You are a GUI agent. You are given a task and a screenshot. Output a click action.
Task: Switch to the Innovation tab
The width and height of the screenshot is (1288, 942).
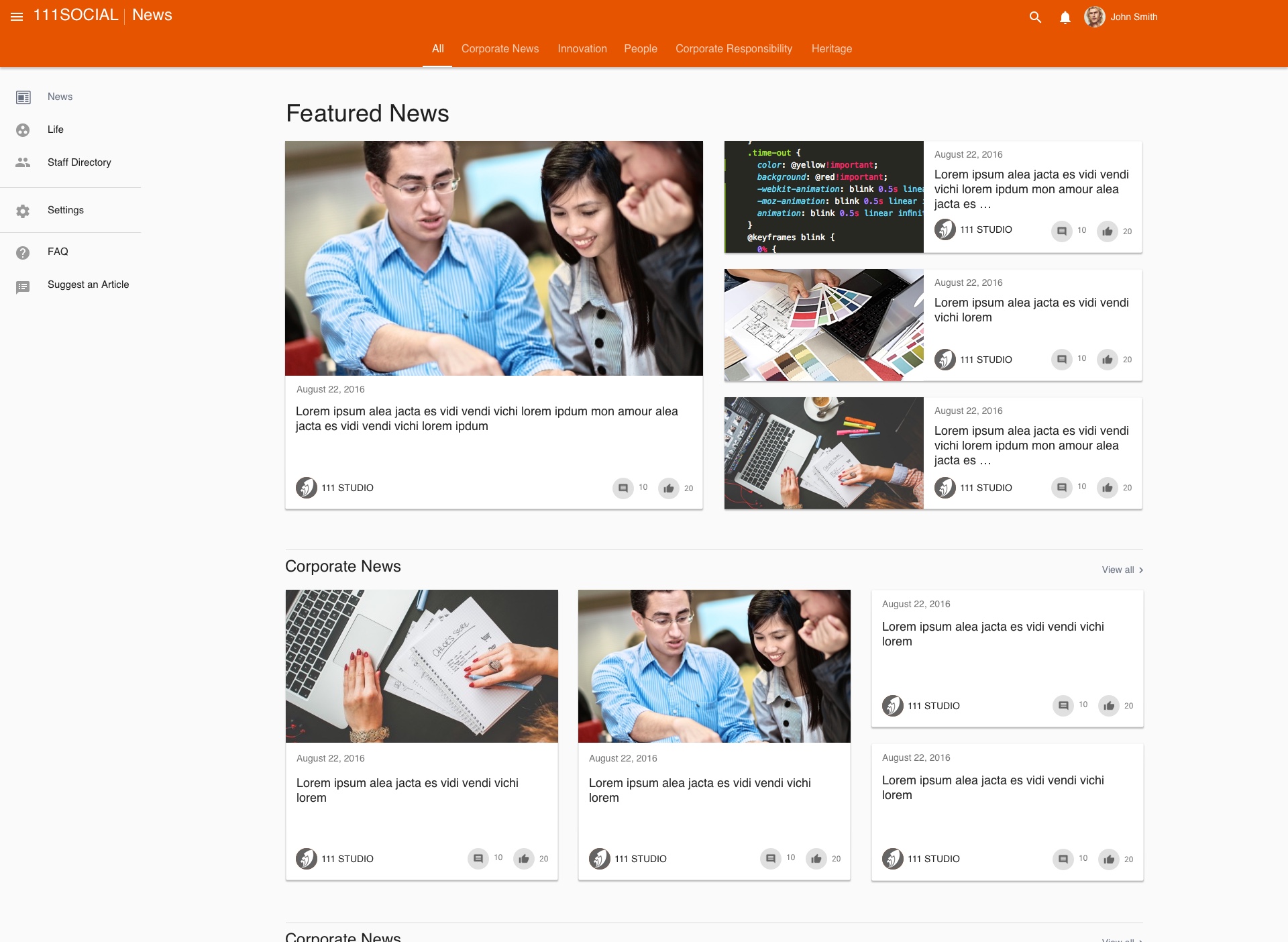tap(582, 49)
